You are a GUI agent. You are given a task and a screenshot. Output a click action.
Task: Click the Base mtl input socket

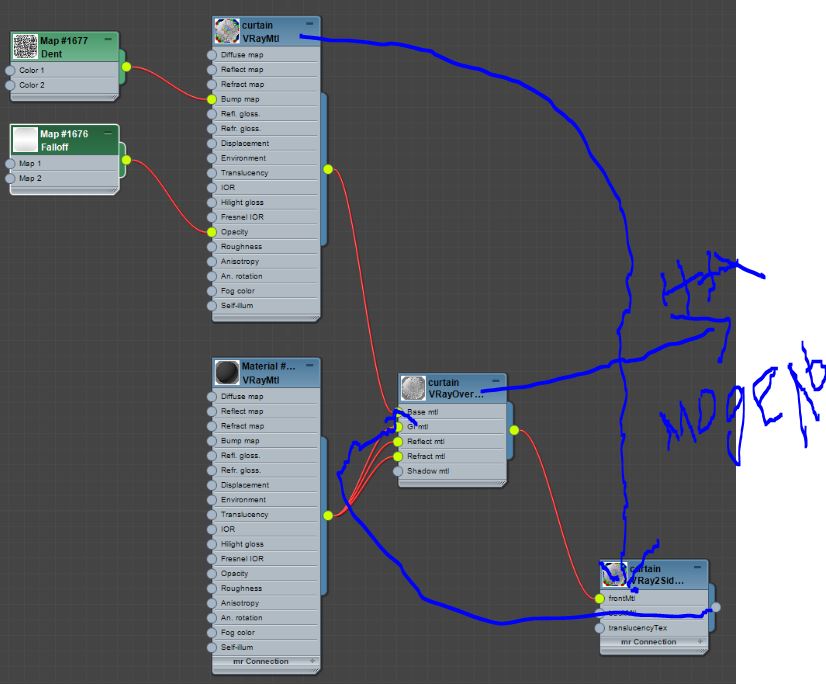point(398,412)
